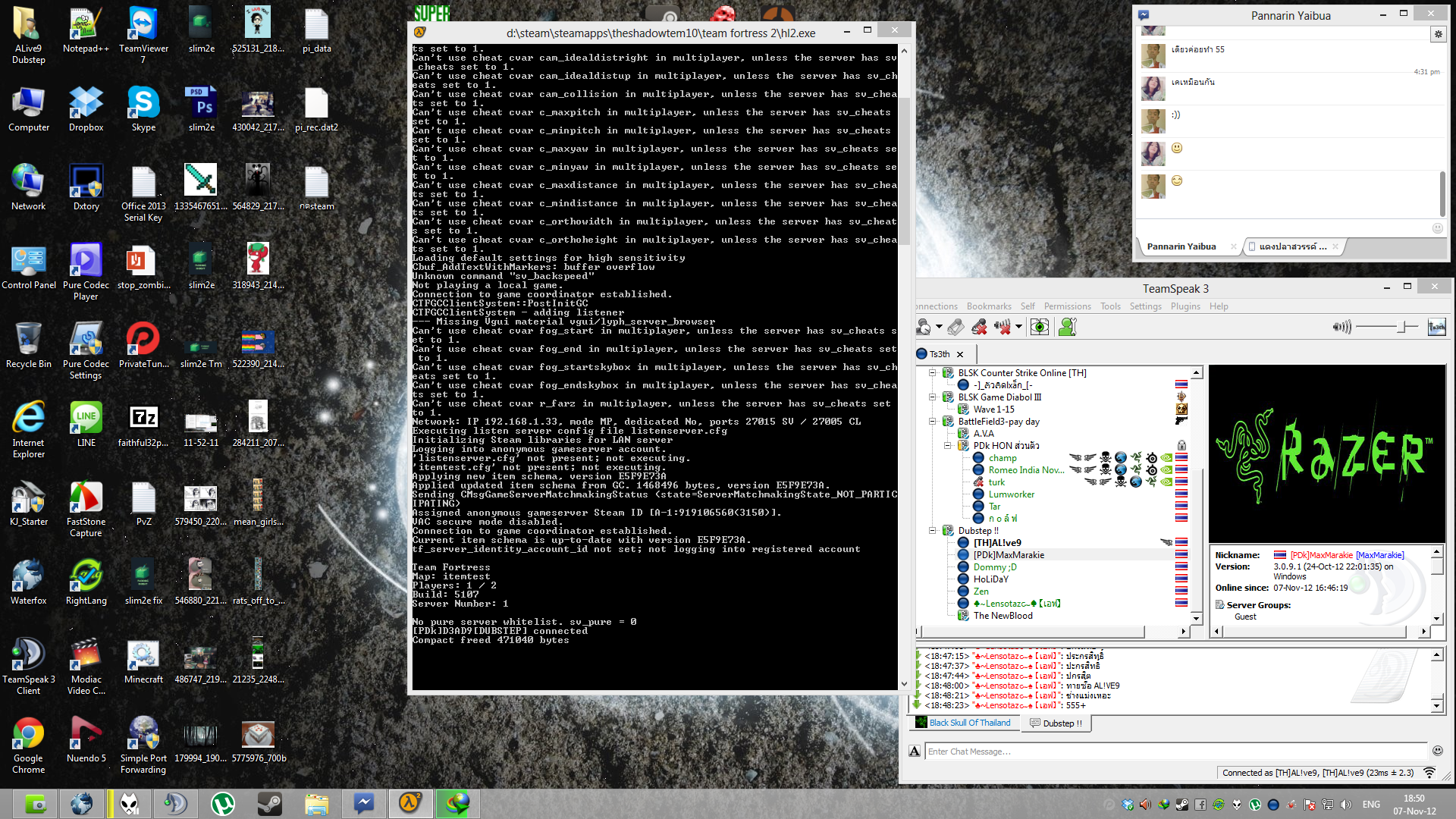Toggle mute speakers in TeamSpeak toolbar
Screen dimensions: 1456x819
coord(1003,327)
